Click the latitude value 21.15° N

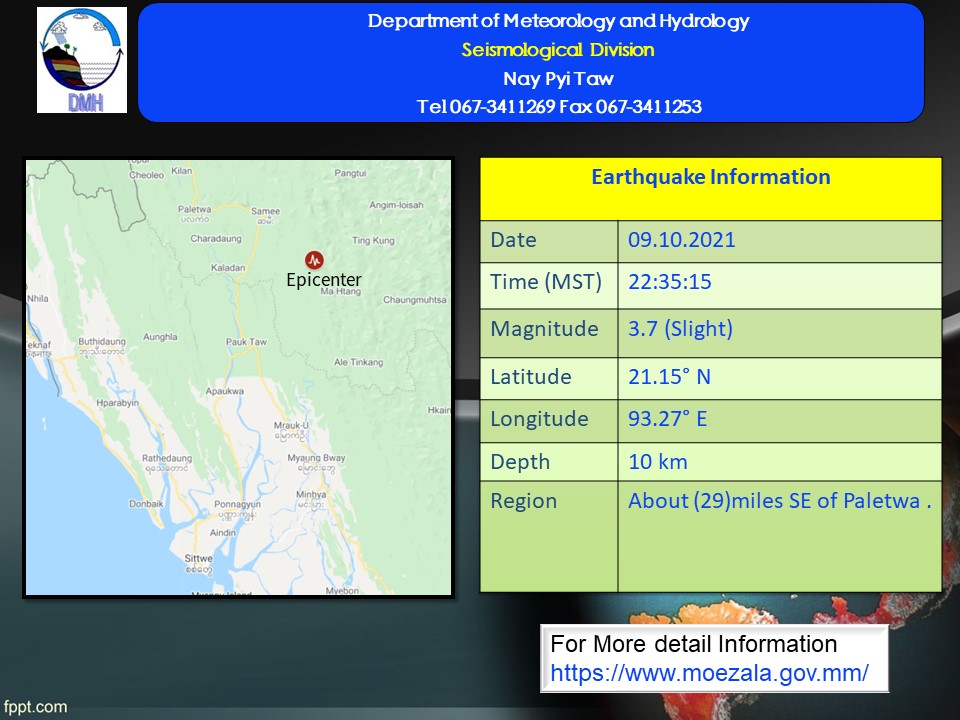pos(669,377)
